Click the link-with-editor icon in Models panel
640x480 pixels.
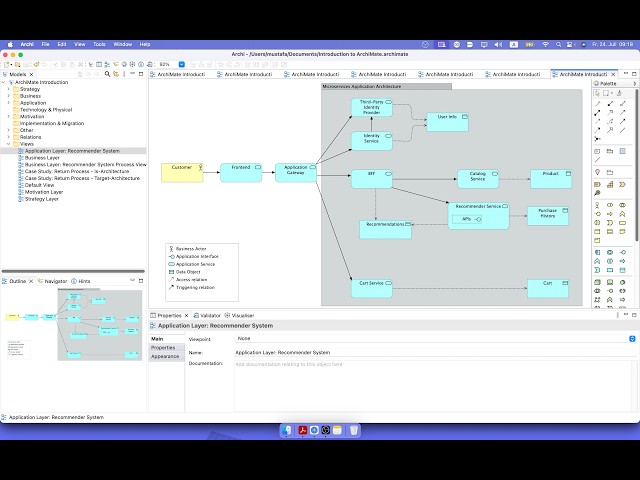[116, 74]
